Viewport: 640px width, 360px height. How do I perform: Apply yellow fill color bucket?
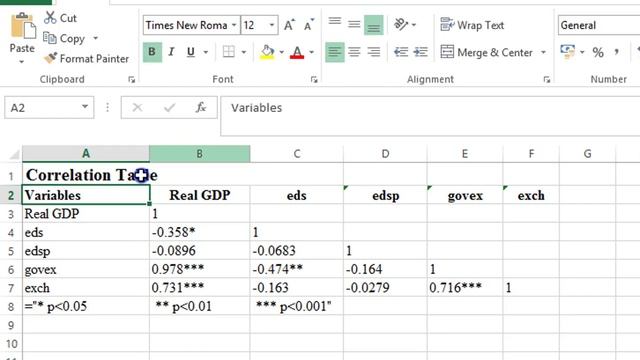(x=267, y=52)
